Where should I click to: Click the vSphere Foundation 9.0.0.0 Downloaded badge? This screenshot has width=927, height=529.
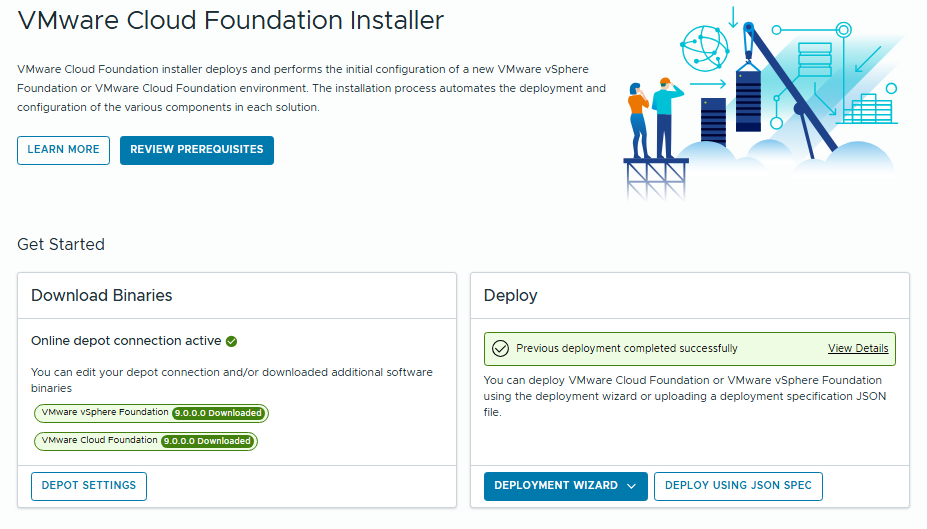(218, 413)
